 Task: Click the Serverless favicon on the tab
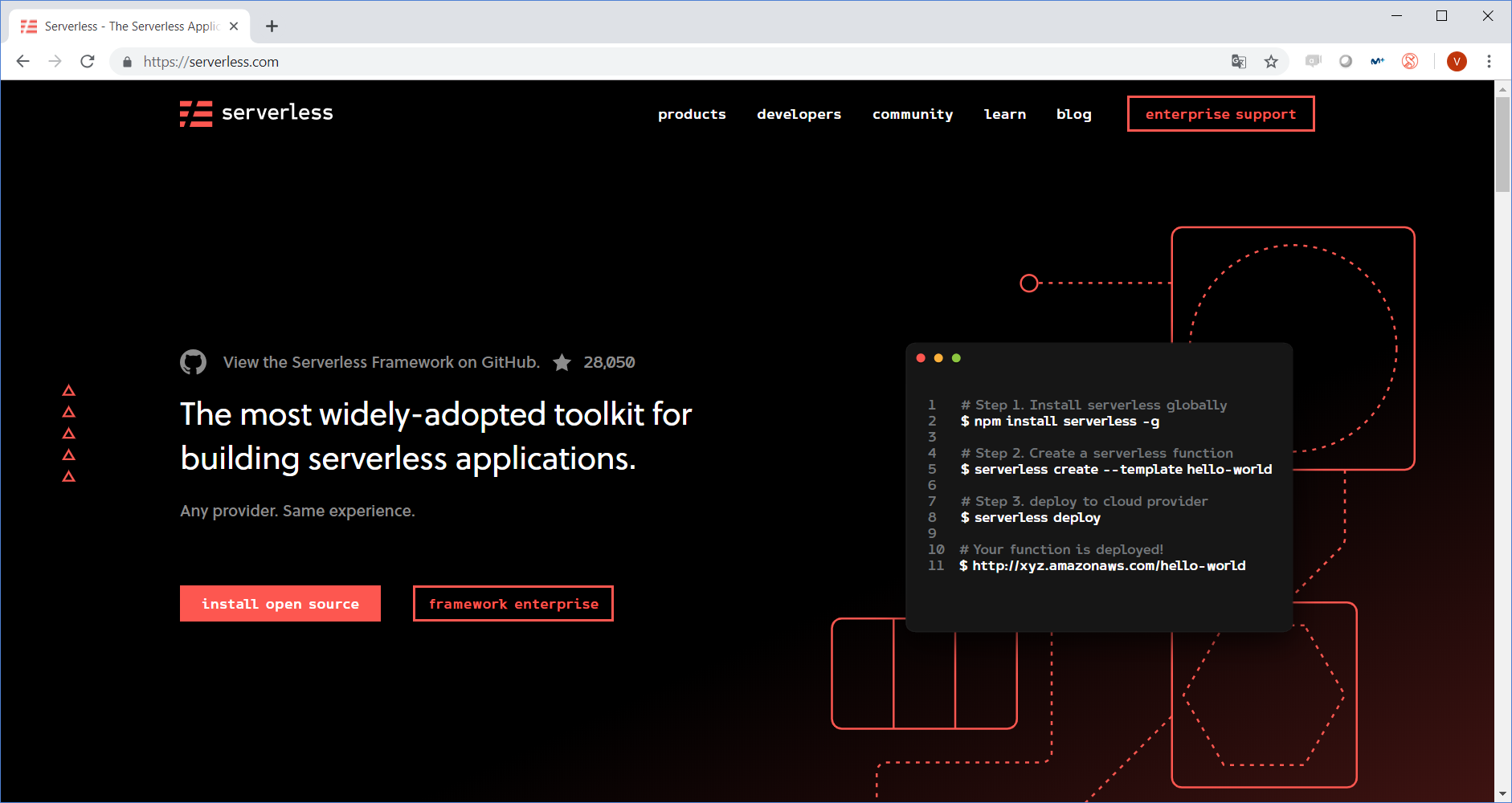coord(29,26)
